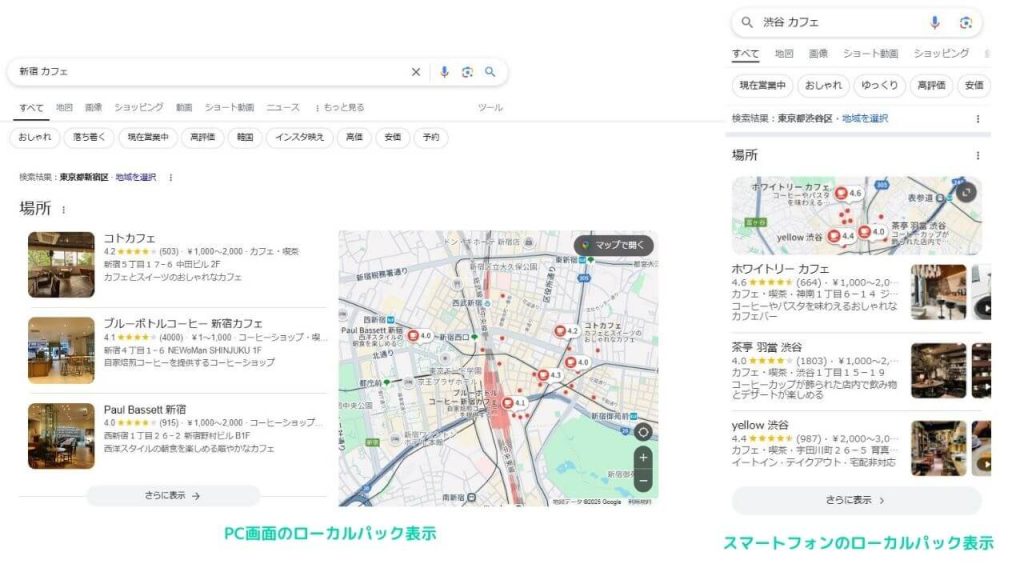Click the 4.3 map pin on Shinjuku map
The height and width of the screenshot is (576, 1024).
[x=549, y=376]
